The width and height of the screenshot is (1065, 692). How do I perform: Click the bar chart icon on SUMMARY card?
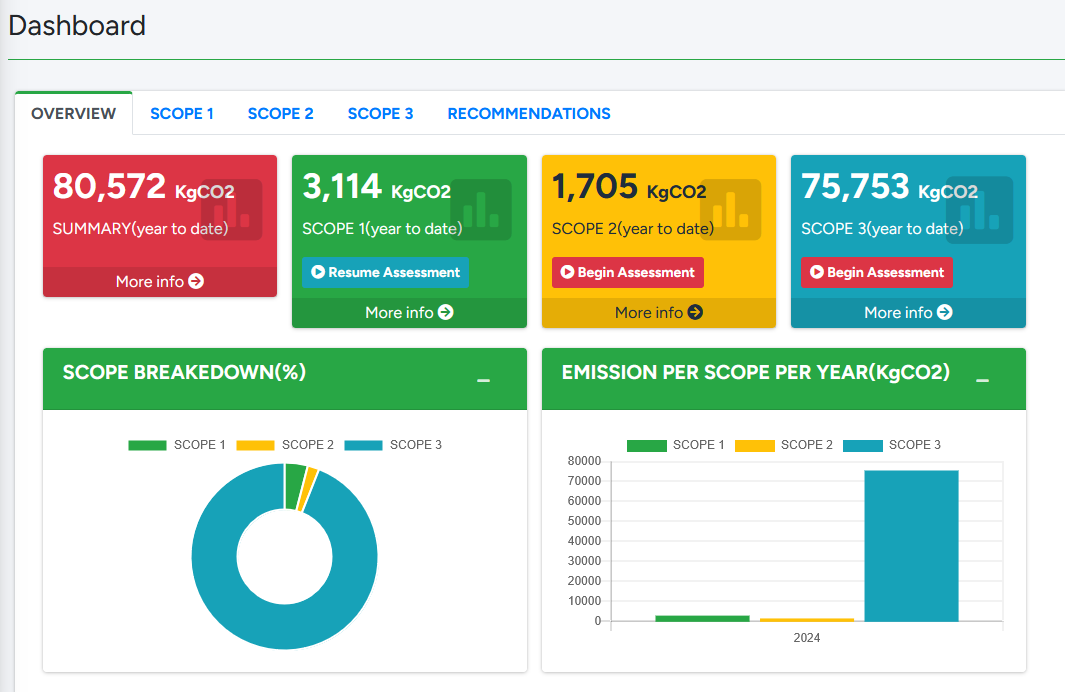[232, 210]
